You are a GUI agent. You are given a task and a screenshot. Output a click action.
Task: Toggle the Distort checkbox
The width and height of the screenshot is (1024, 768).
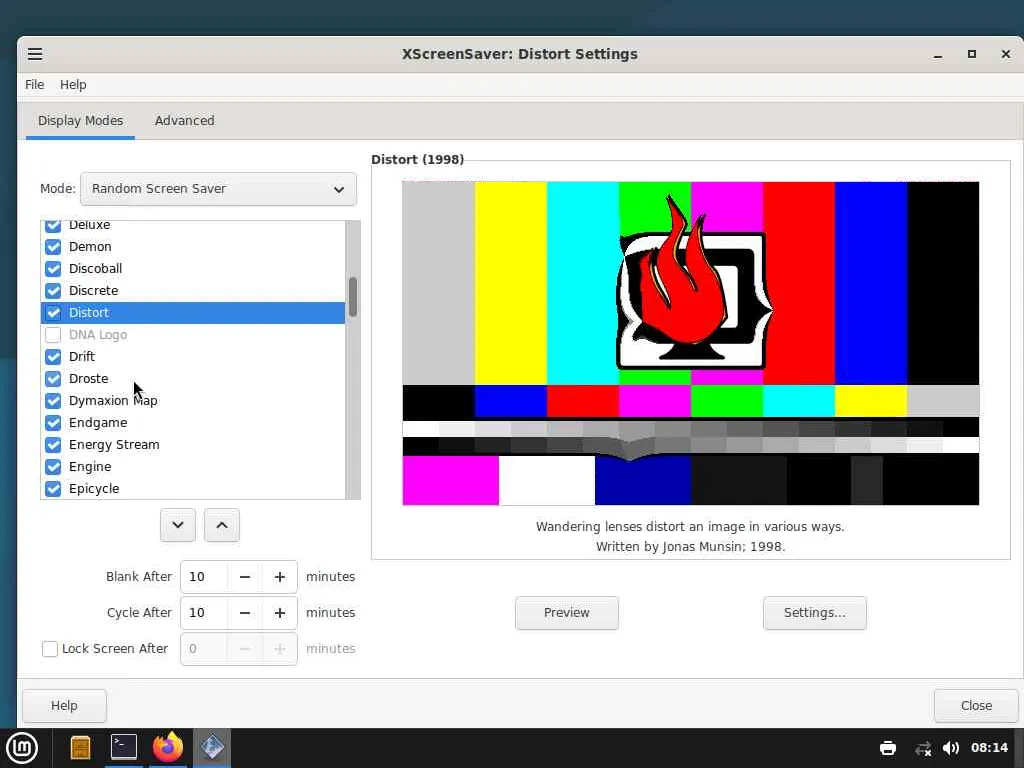53,313
